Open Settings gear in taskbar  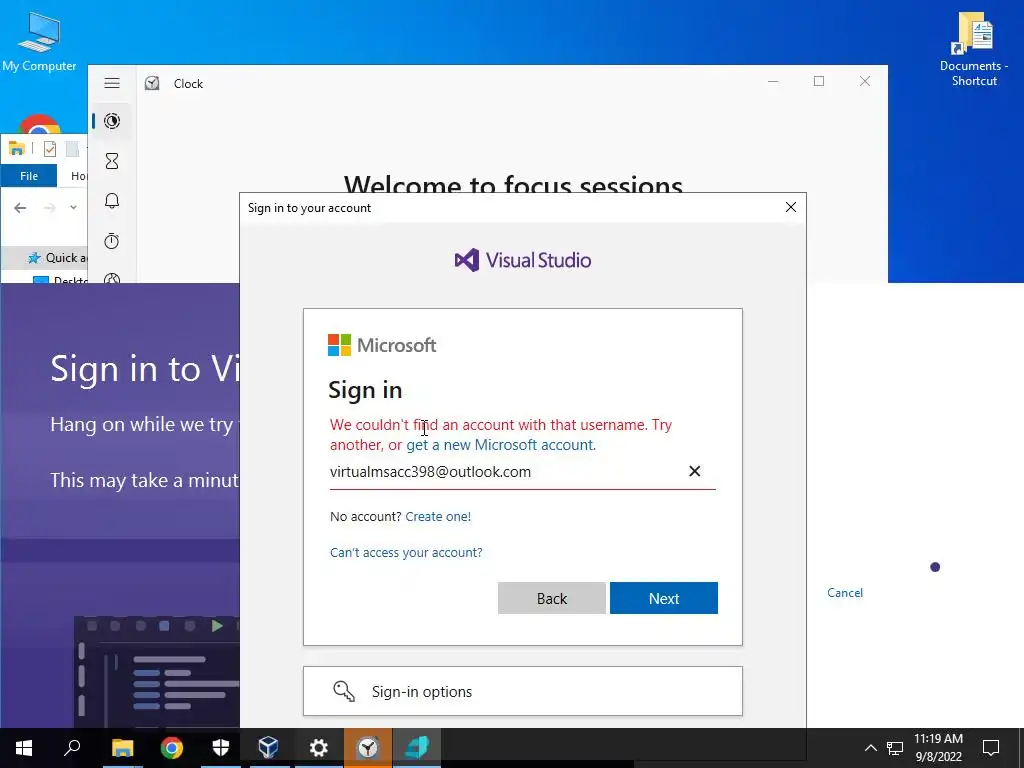[x=319, y=748]
